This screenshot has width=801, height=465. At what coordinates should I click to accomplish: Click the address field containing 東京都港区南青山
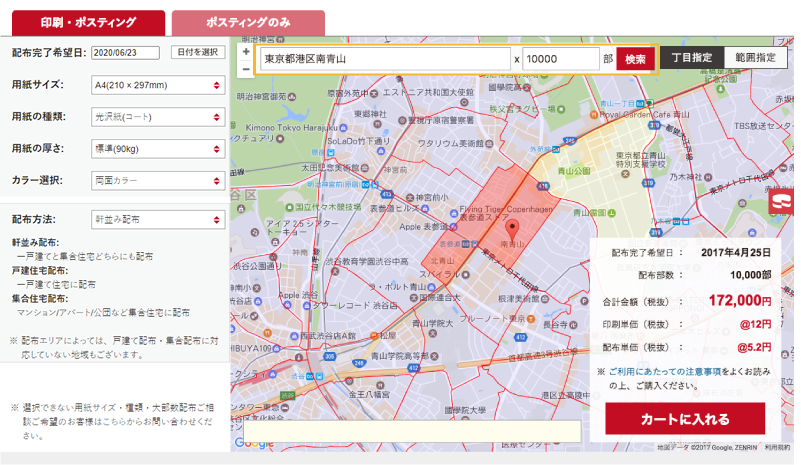(384, 59)
